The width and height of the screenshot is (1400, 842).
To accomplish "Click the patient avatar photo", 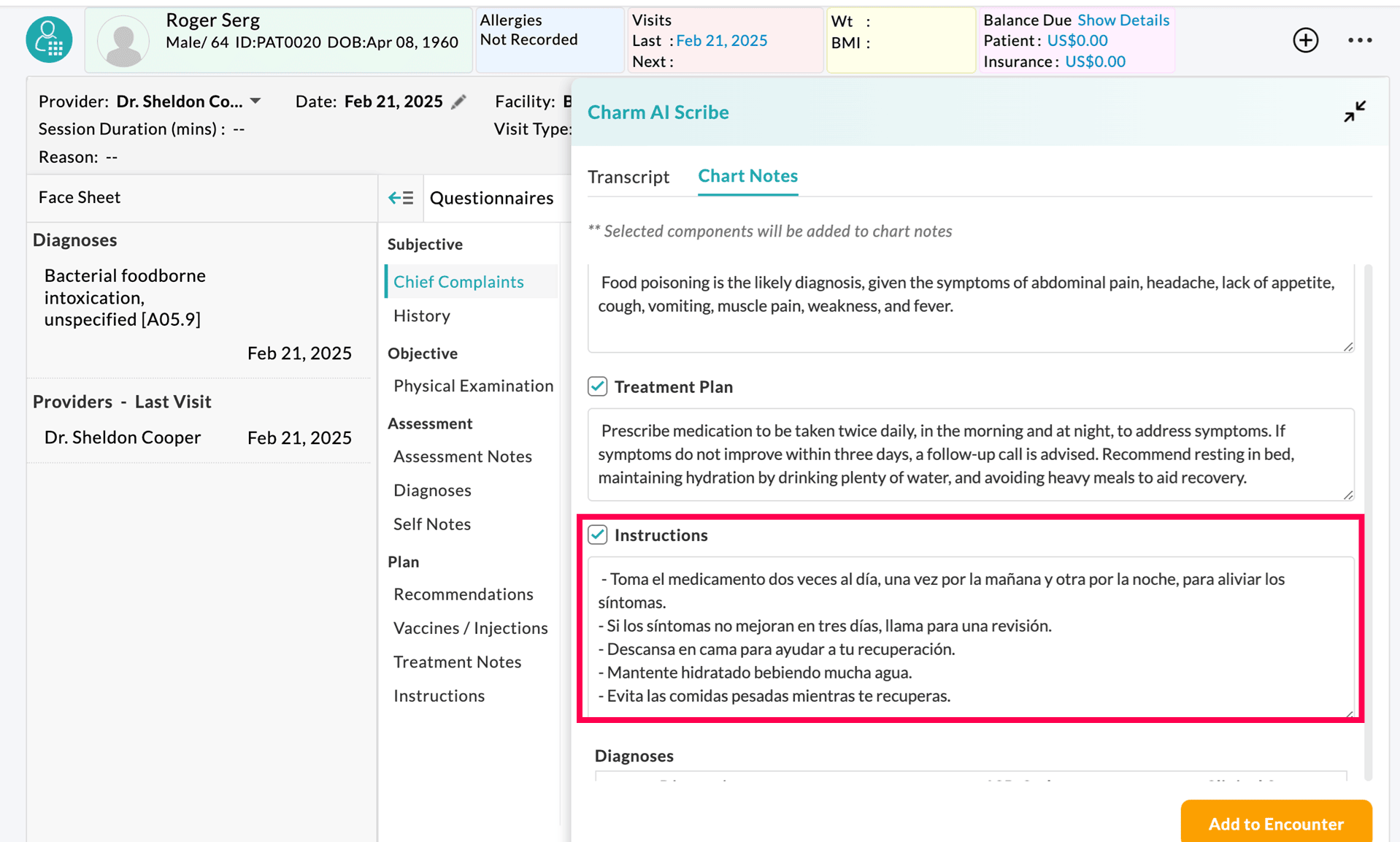I will pyautogui.click(x=123, y=41).
